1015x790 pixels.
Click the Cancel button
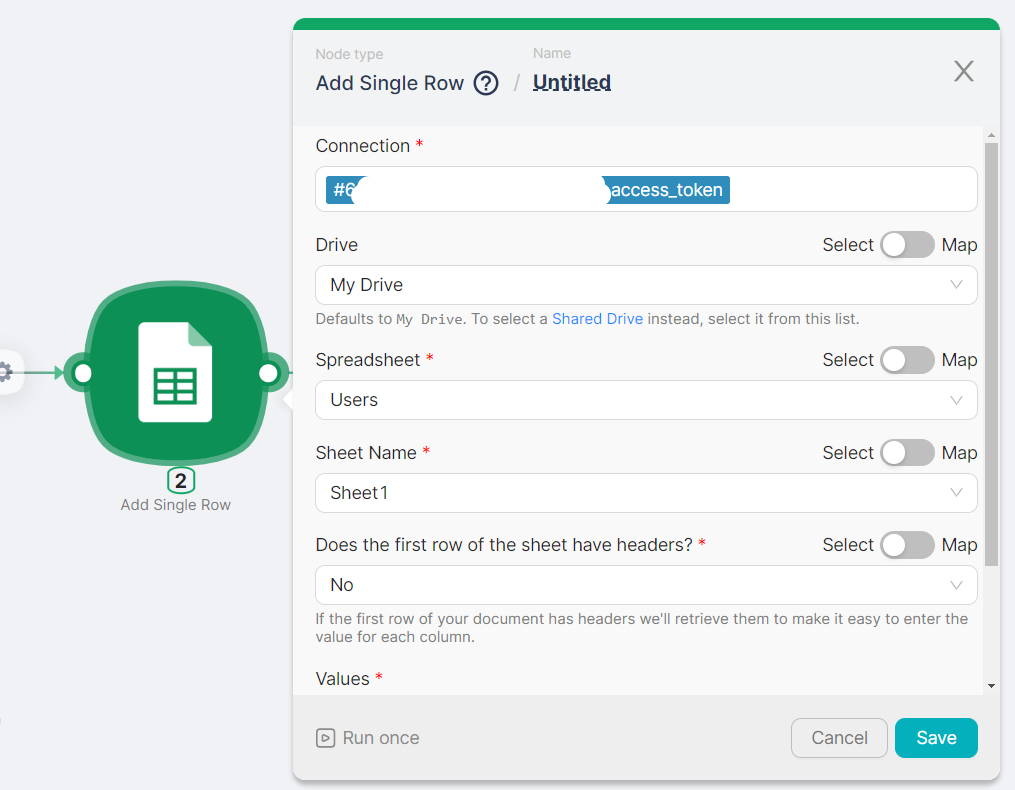(839, 738)
